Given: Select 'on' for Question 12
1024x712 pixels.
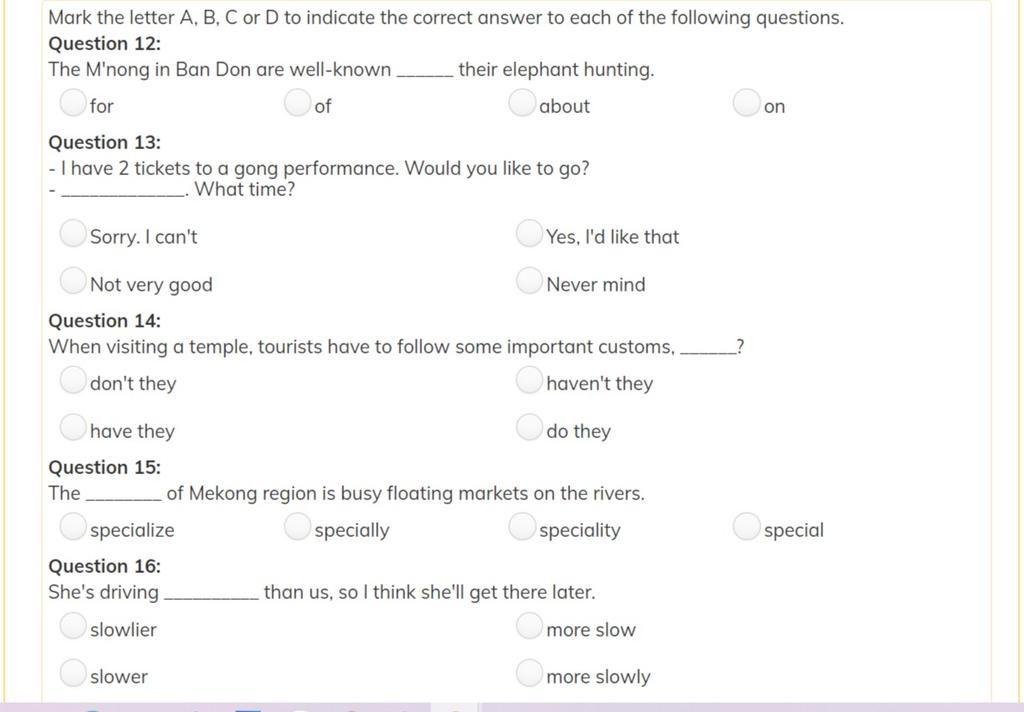Looking at the screenshot, I should (746, 103).
